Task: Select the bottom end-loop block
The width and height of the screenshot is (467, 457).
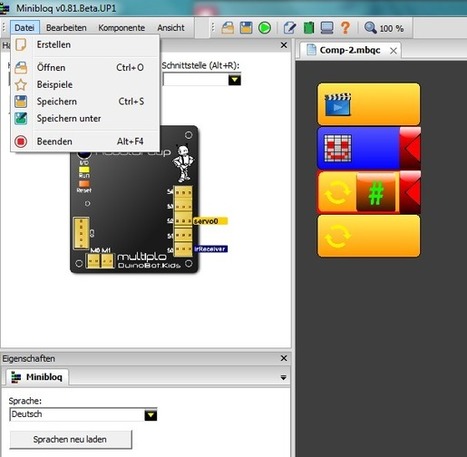Action: pyautogui.click(x=369, y=236)
